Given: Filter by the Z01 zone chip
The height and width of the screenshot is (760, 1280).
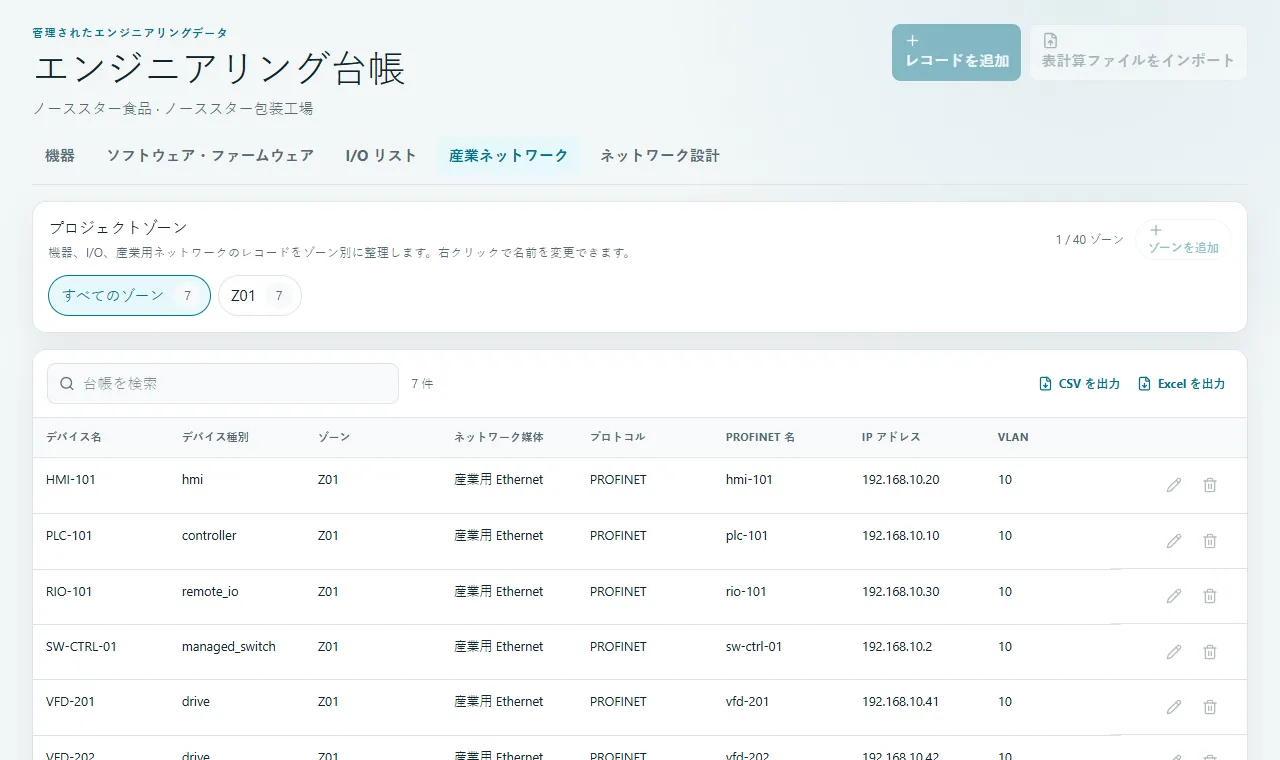Looking at the screenshot, I should (260, 295).
